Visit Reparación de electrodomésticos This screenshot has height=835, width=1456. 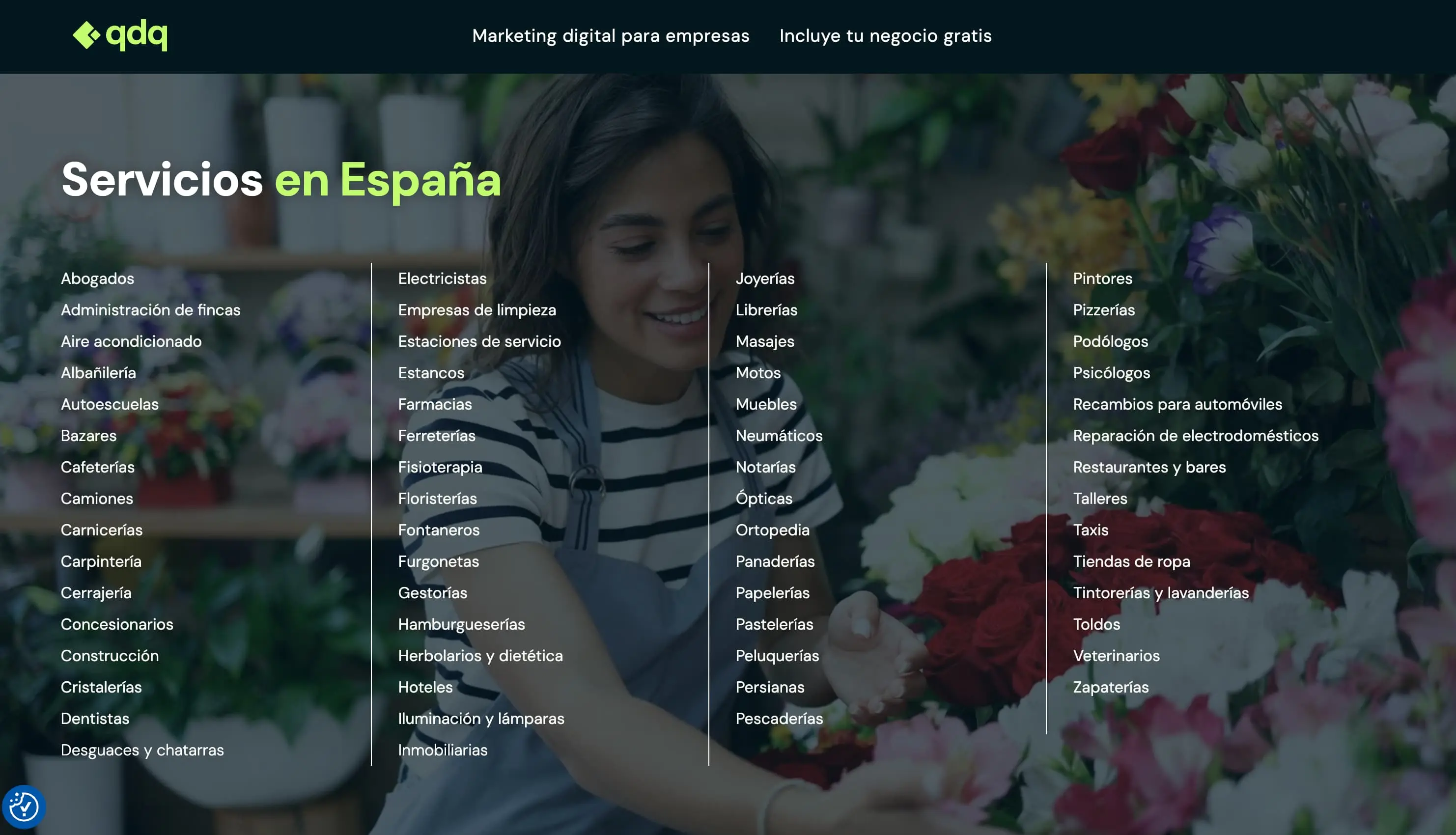(1196, 436)
